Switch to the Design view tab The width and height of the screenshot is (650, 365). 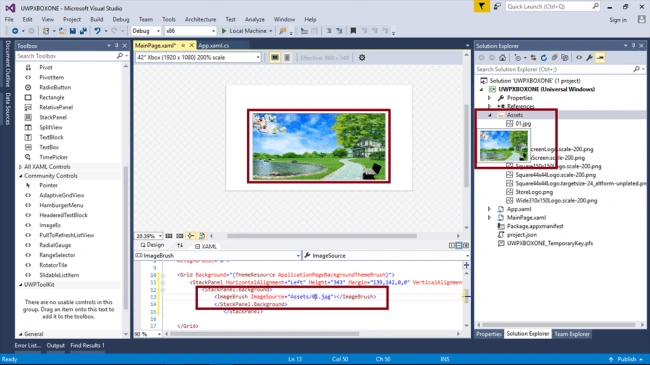point(152,245)
